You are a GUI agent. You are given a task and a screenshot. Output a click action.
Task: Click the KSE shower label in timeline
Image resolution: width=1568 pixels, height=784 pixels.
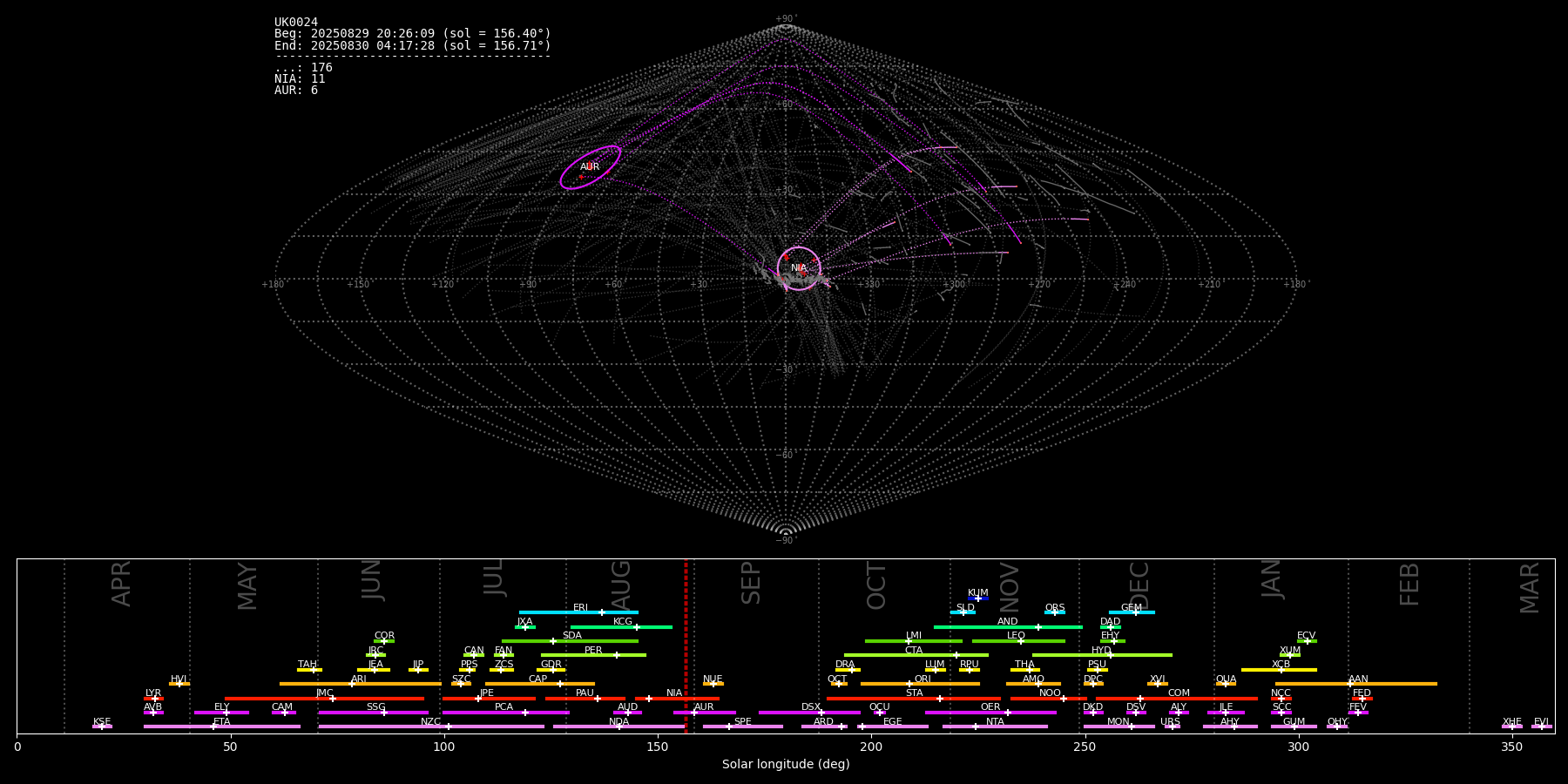(x=102, y=722)
